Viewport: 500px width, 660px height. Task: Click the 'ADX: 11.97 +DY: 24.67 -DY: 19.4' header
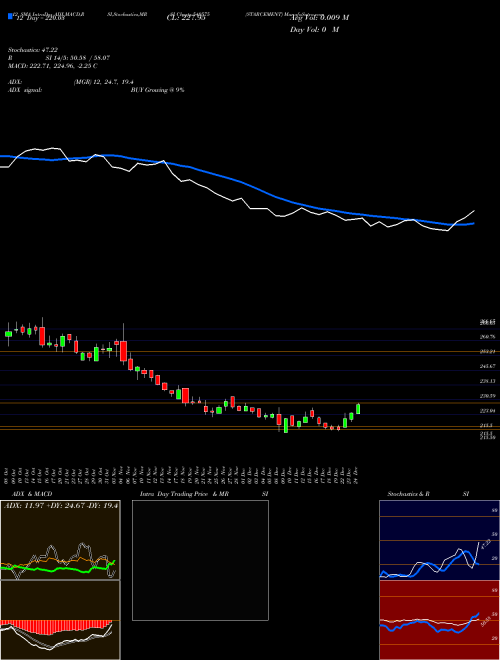coord(61,506)
